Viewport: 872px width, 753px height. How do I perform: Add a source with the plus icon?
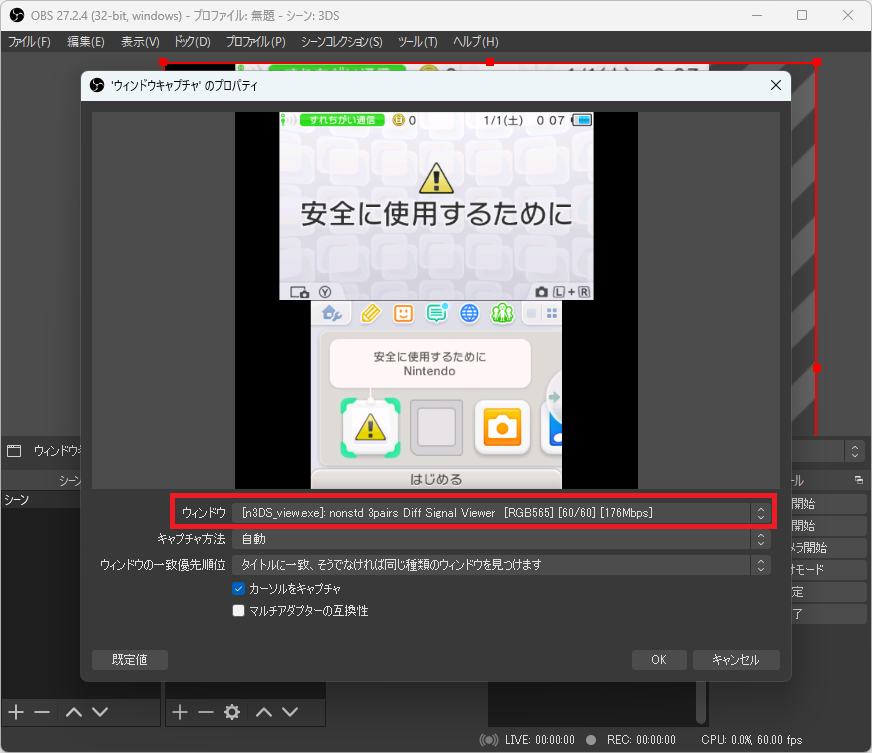point(180,712)
